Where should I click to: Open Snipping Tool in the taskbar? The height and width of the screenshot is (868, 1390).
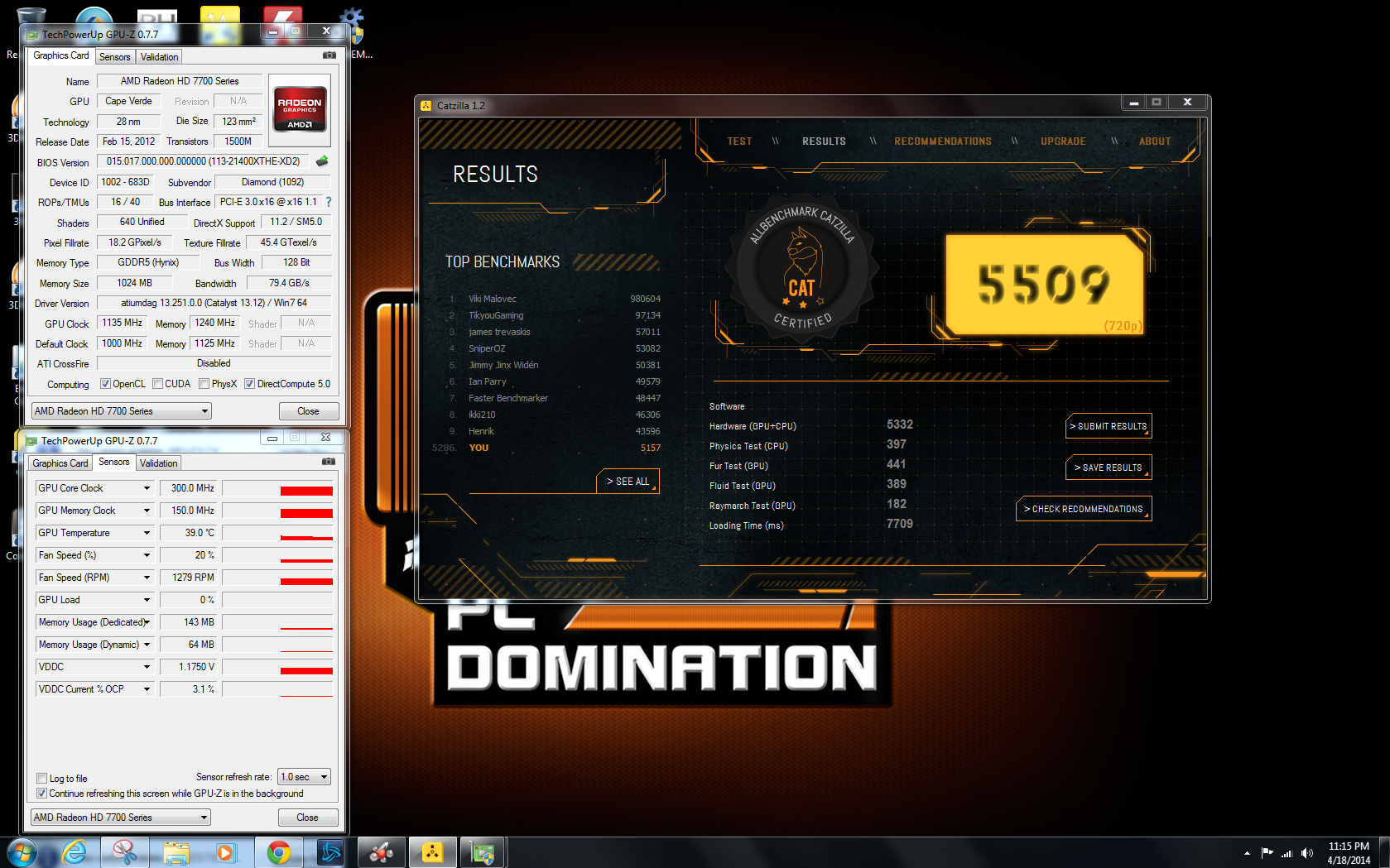pos(125,852)
